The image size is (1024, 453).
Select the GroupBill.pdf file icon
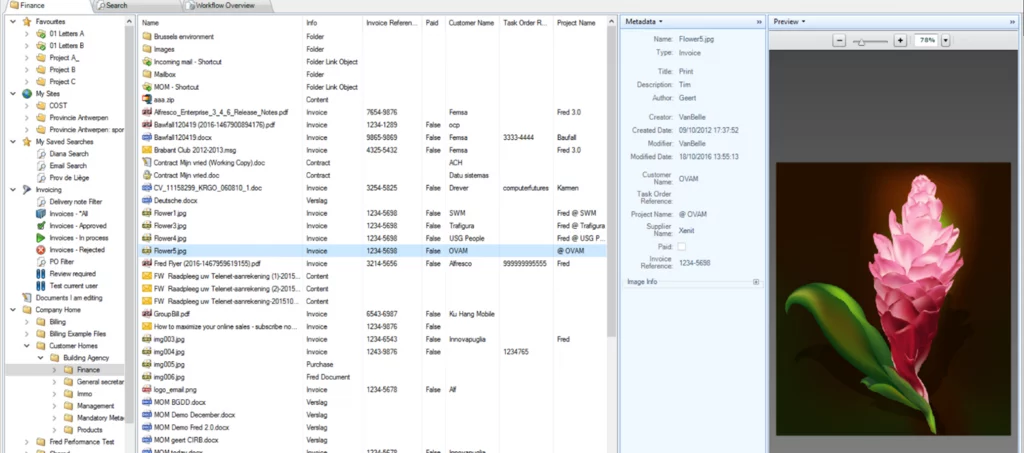147,314
